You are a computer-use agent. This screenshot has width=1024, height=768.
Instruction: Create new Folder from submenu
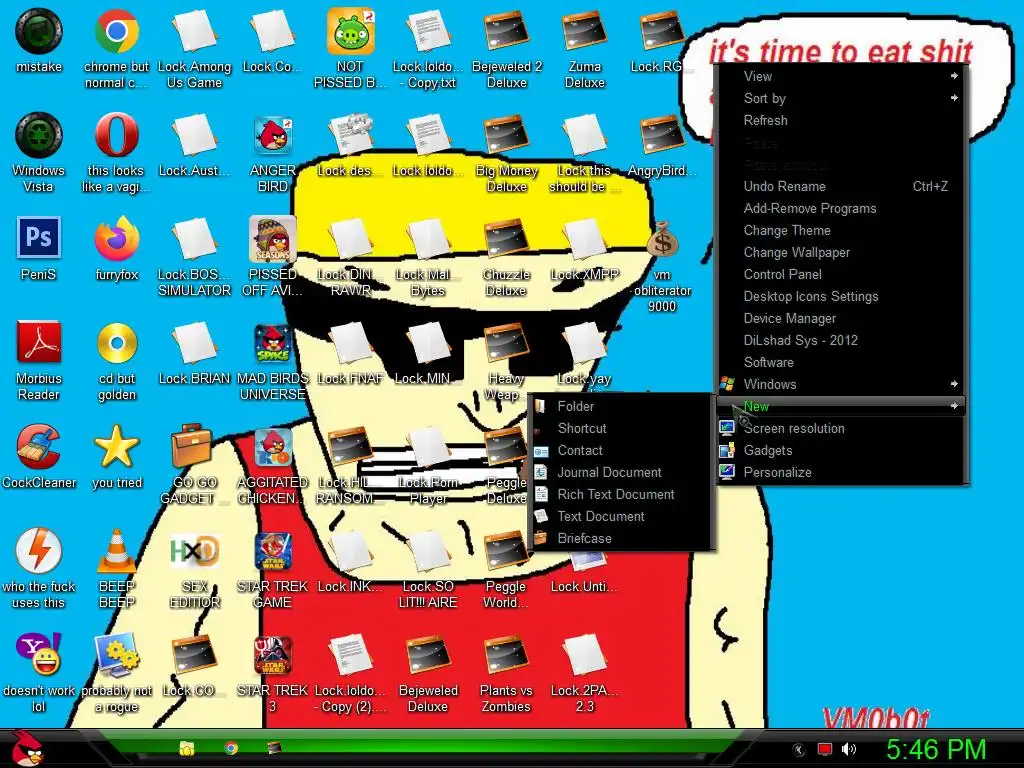point(620,406)
